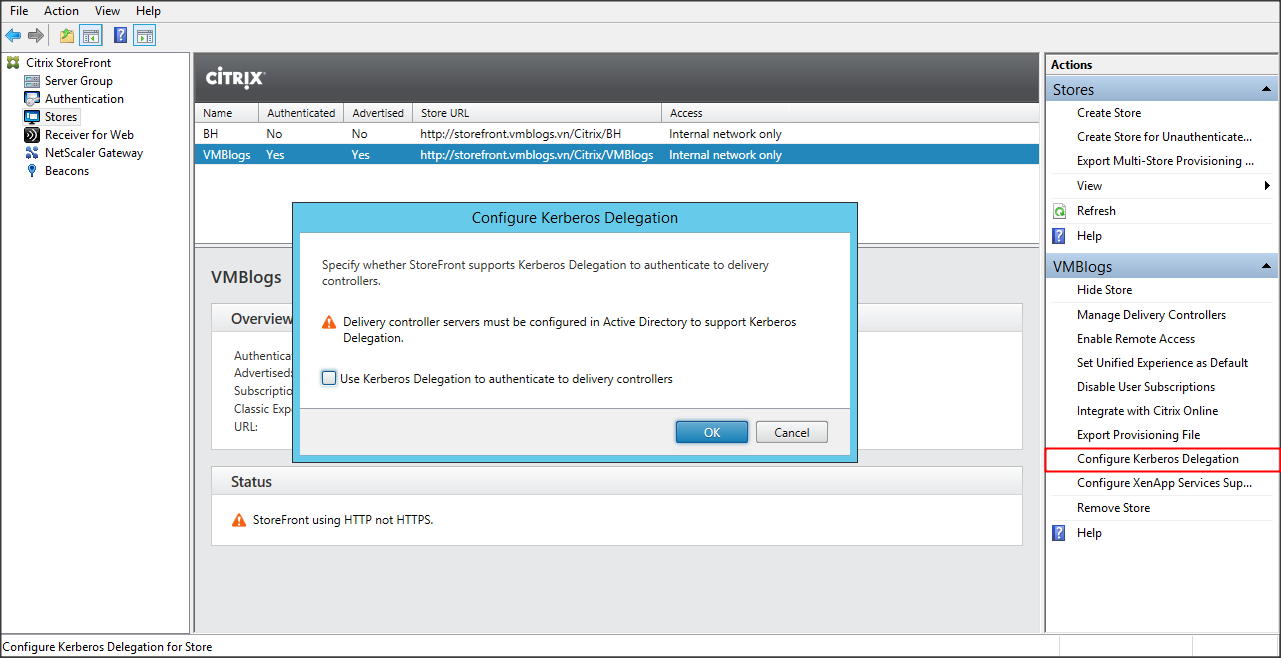Screen dimensions: 1281x658
Task: Toggle the Show/Hide Action Pane toolbar icon
Action: [145, 36]
